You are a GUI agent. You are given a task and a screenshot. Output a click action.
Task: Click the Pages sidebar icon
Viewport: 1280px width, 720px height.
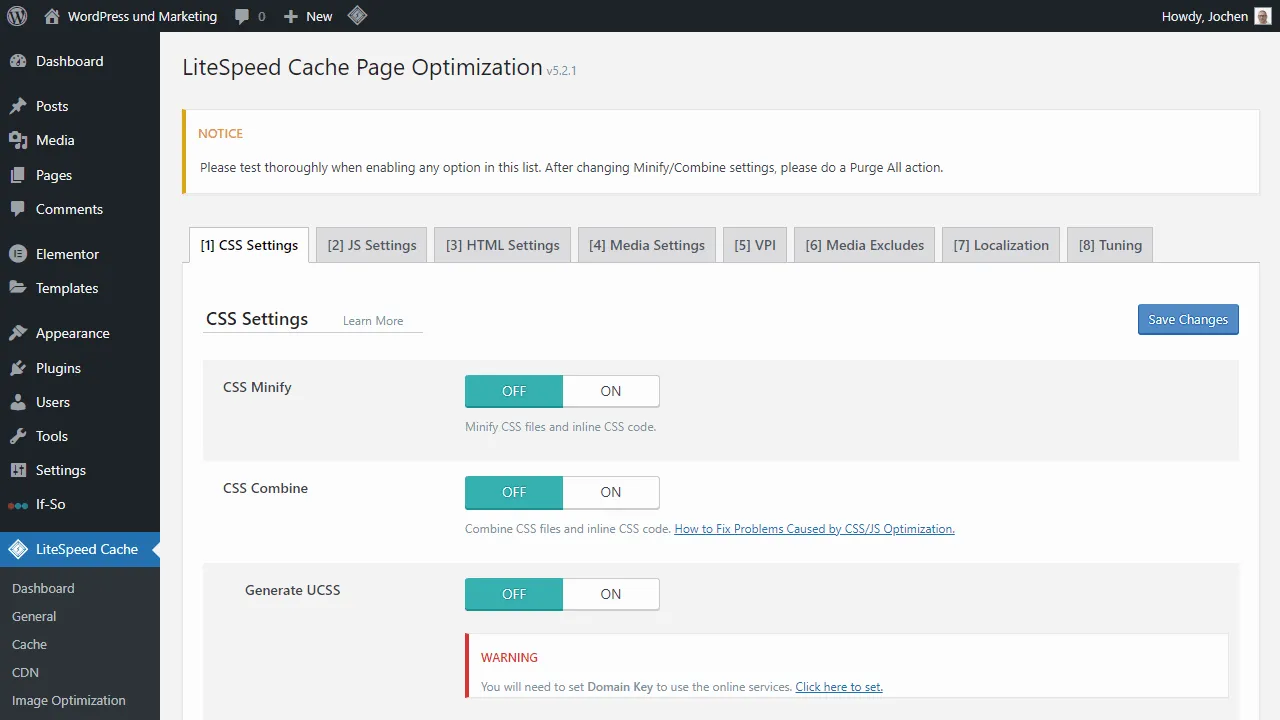click(18, 175)
